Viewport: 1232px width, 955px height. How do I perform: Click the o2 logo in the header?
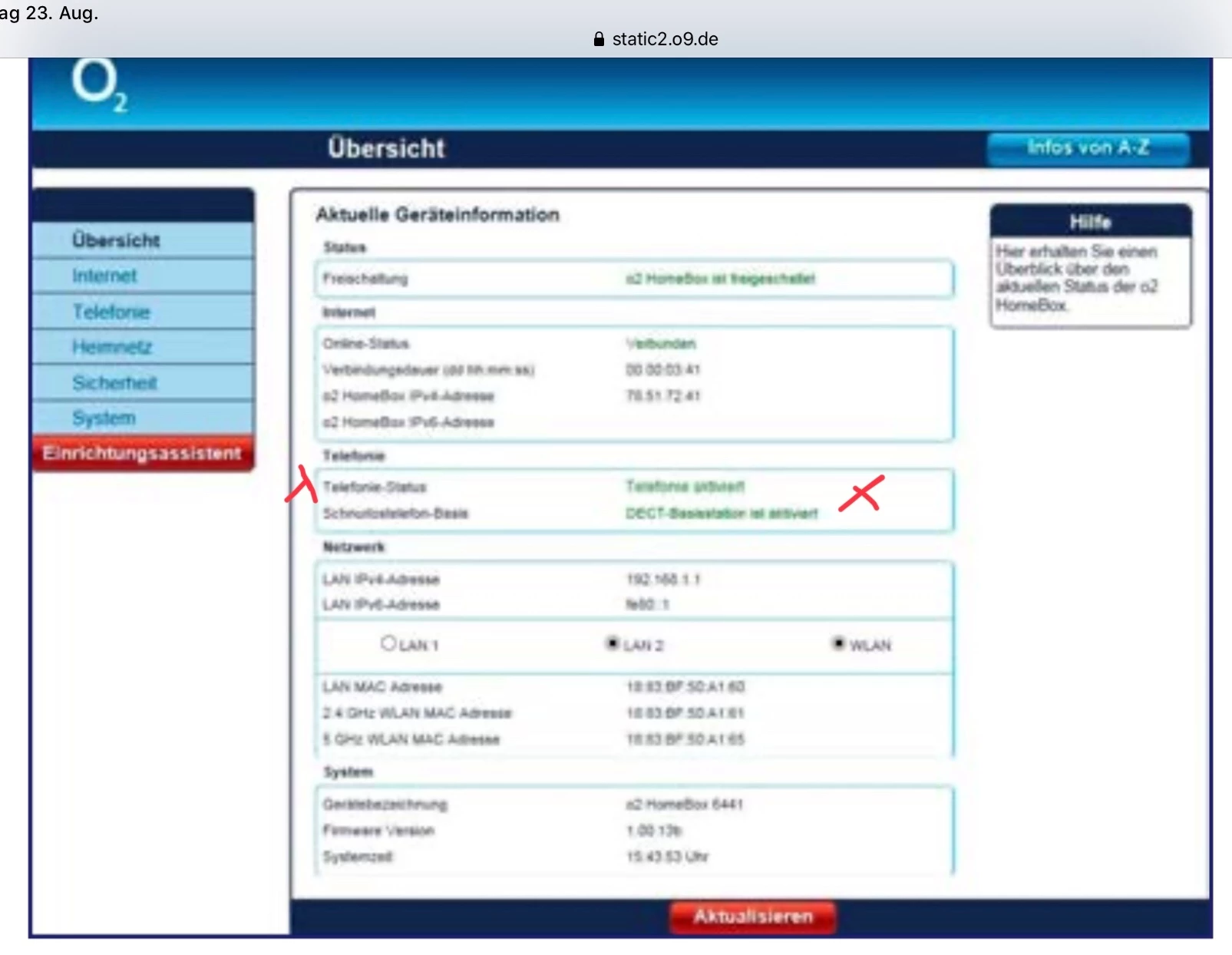tap(100, 86)
